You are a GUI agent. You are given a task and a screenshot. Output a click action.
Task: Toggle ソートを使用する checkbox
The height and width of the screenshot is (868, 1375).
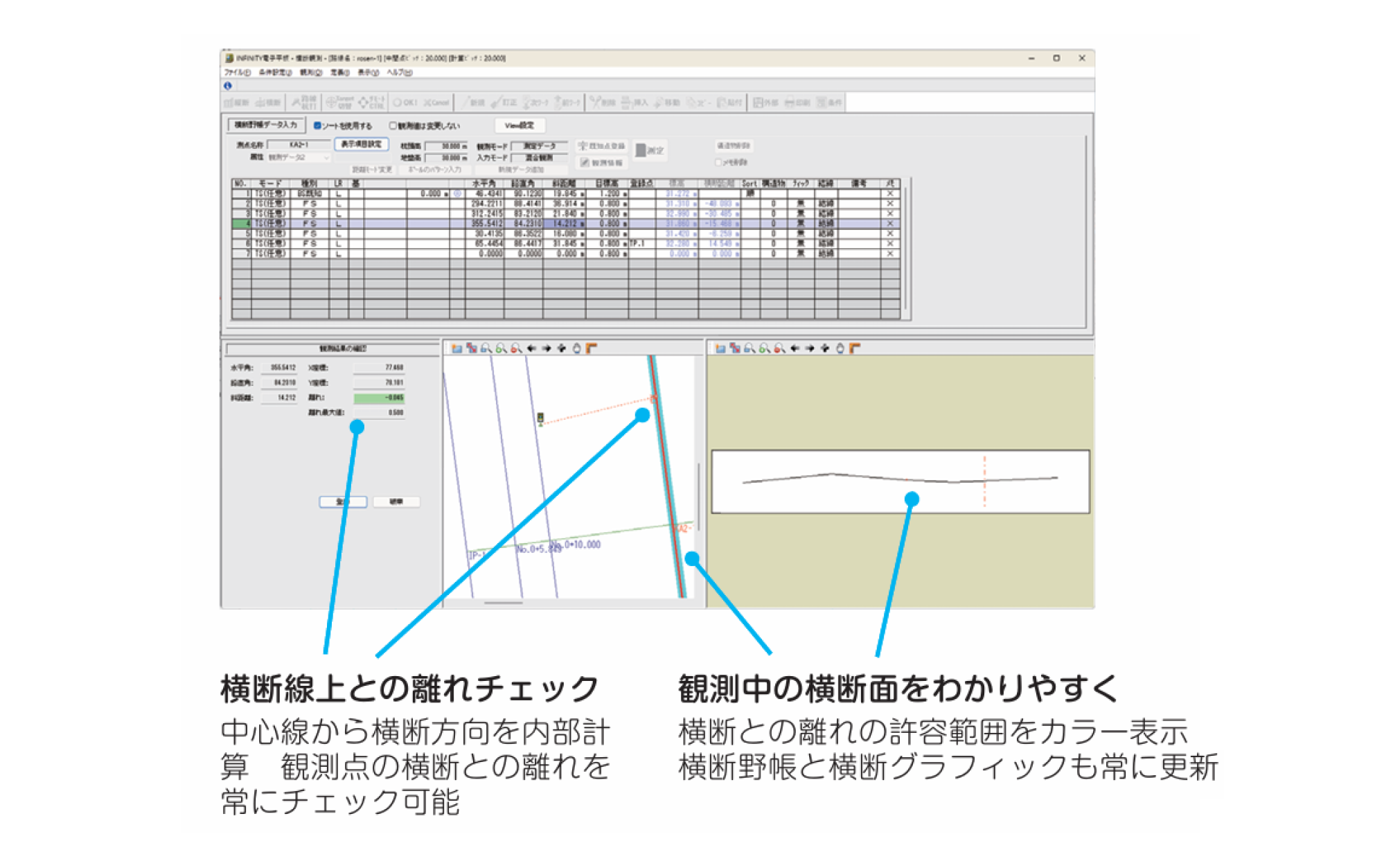coord(317,126)
